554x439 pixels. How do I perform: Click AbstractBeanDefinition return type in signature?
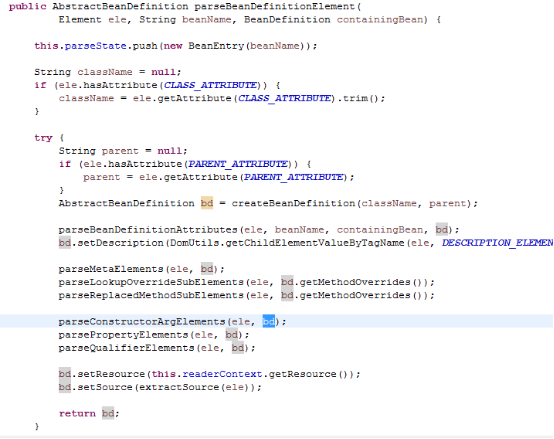point(120,7)
